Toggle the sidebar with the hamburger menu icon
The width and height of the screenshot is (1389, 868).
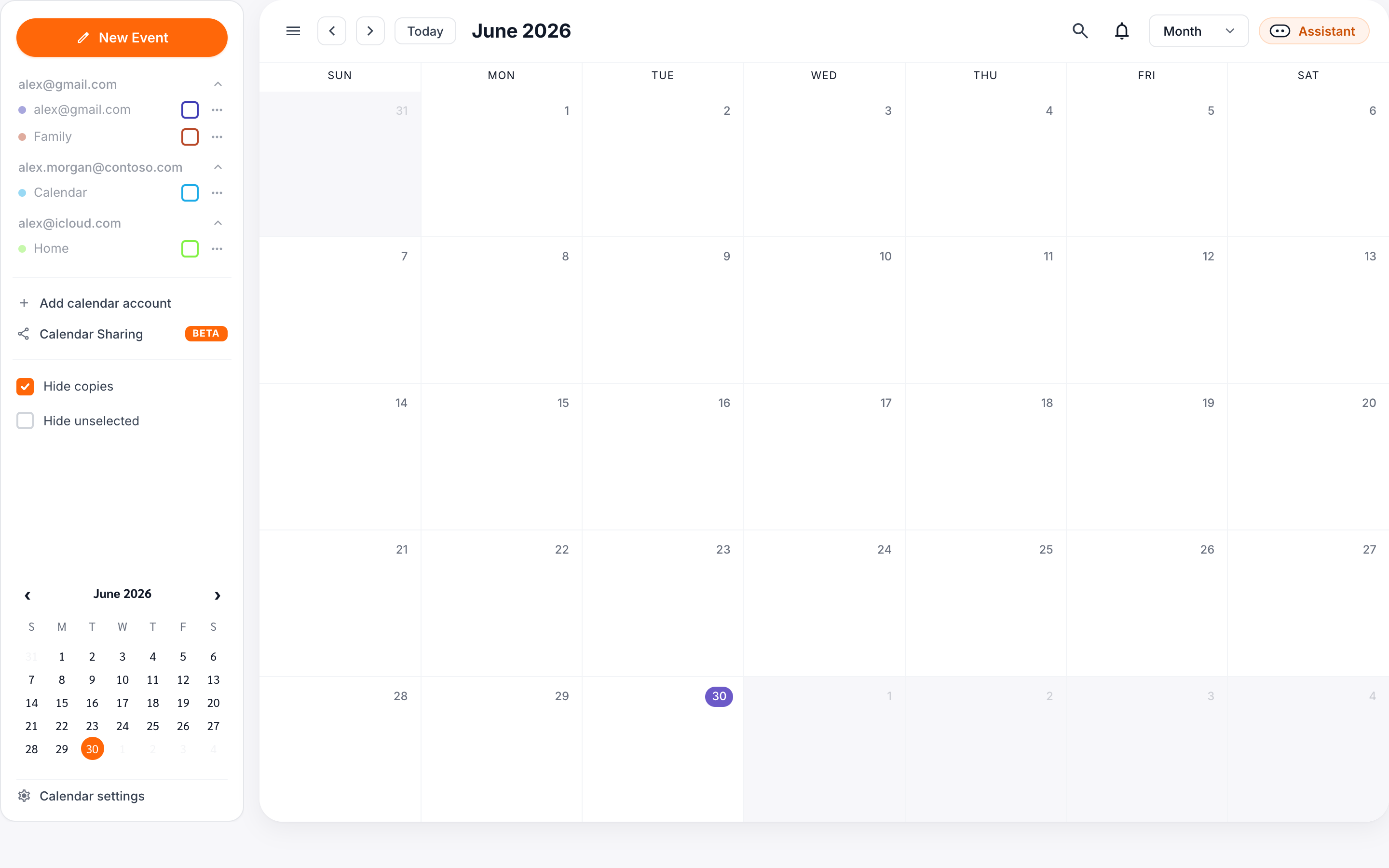[293, 31]
